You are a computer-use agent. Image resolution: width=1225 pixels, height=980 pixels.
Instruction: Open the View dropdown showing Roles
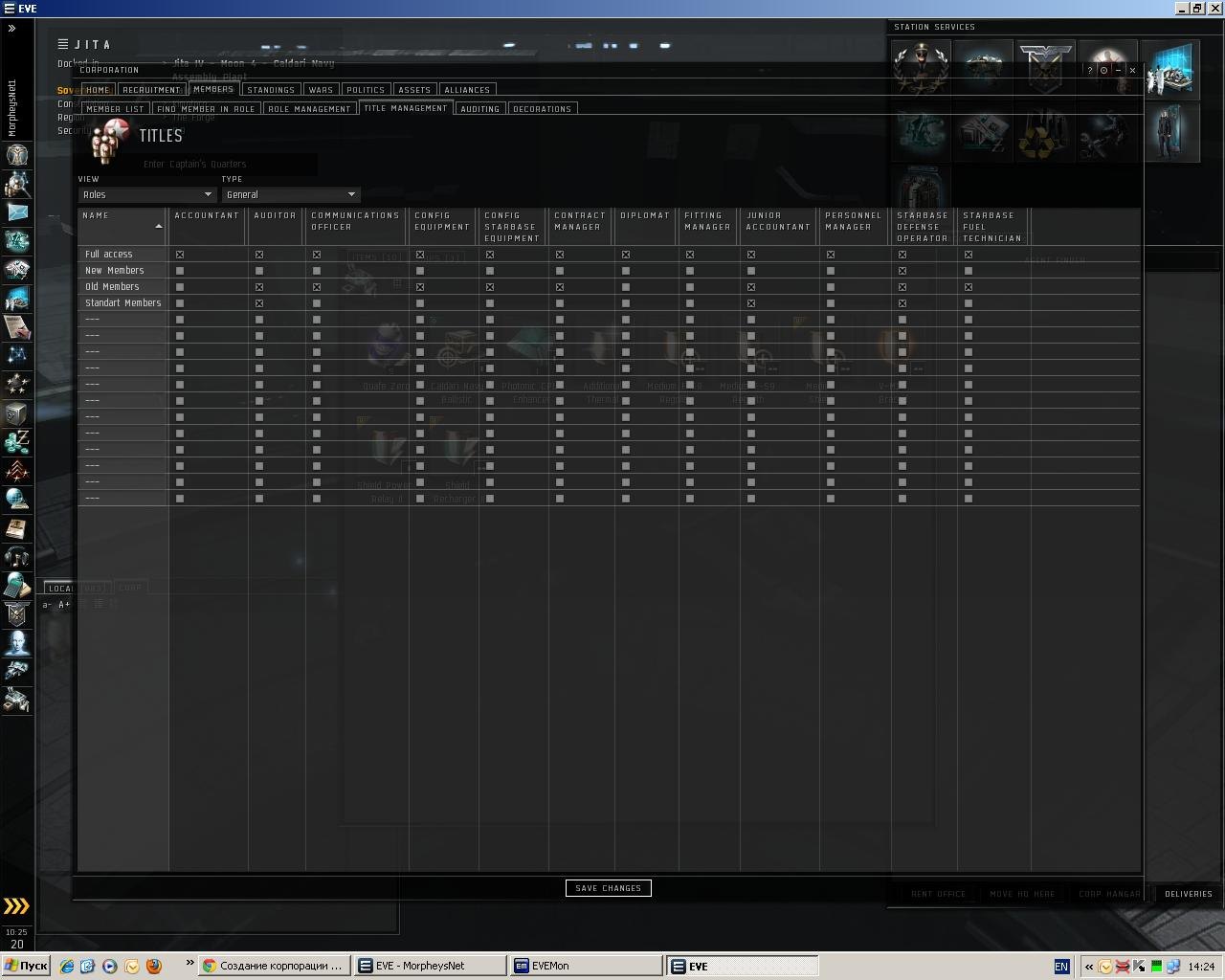coord(146,194)
